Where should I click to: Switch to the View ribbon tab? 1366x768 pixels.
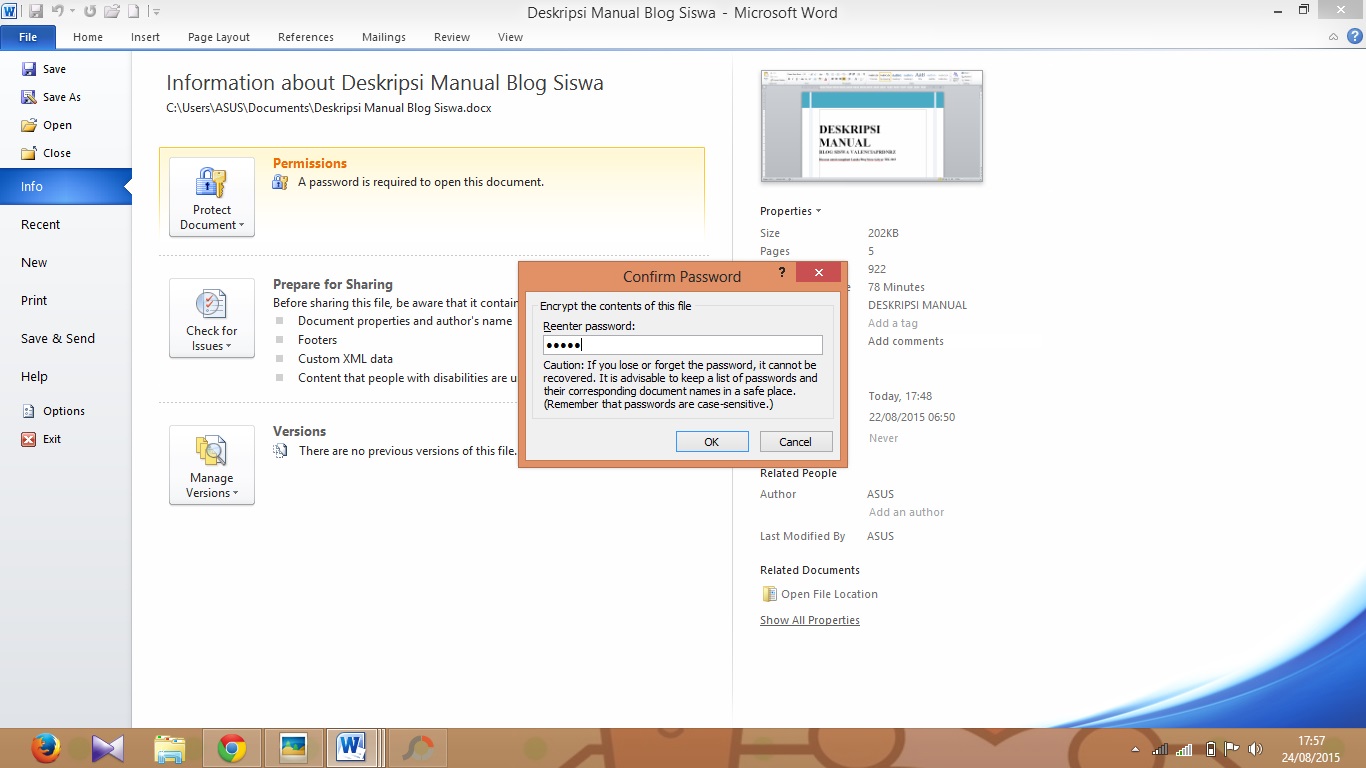click(x=510, y=37)
